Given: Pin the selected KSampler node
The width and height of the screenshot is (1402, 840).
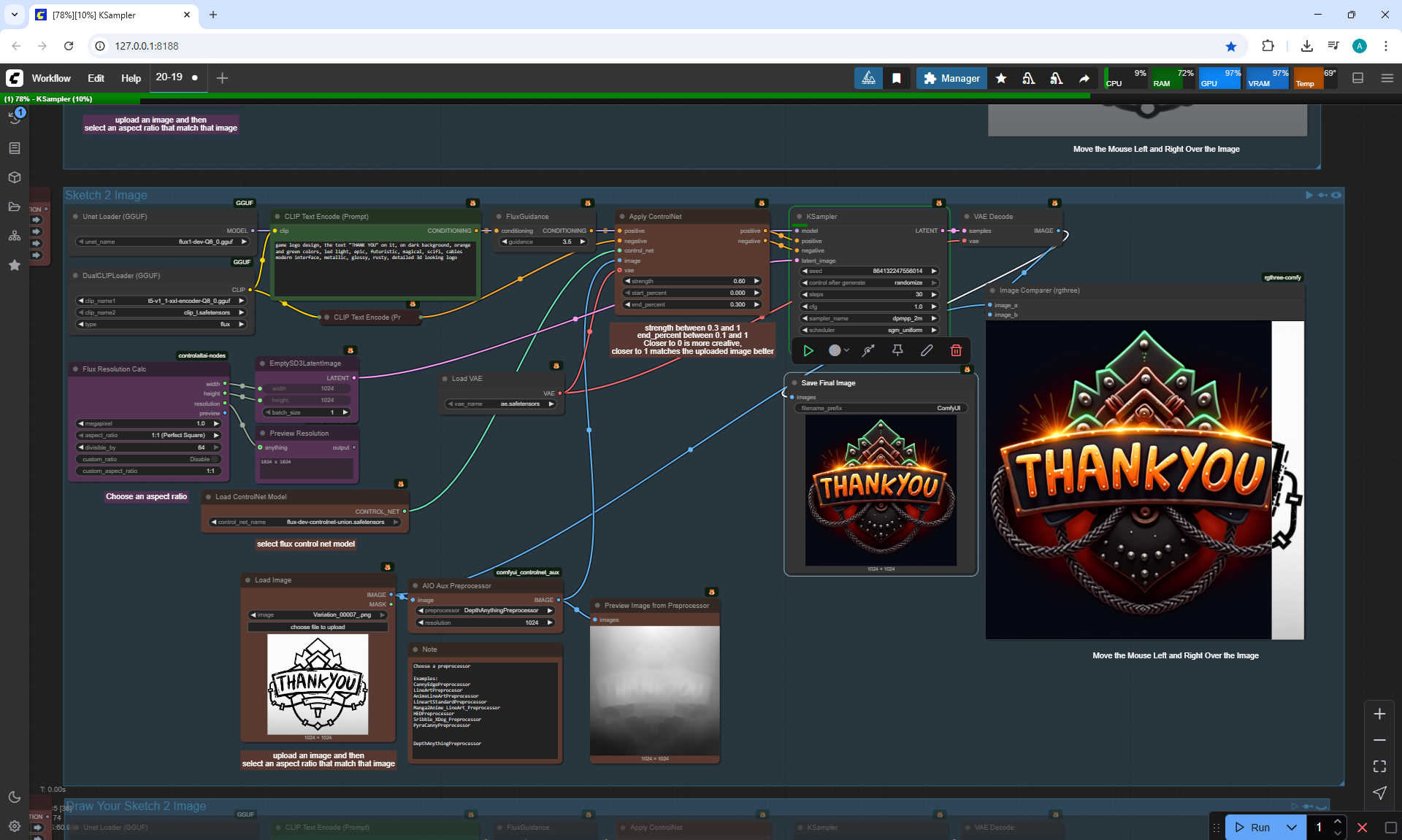Looking at the screenshot, I should [x=897, y=350].
